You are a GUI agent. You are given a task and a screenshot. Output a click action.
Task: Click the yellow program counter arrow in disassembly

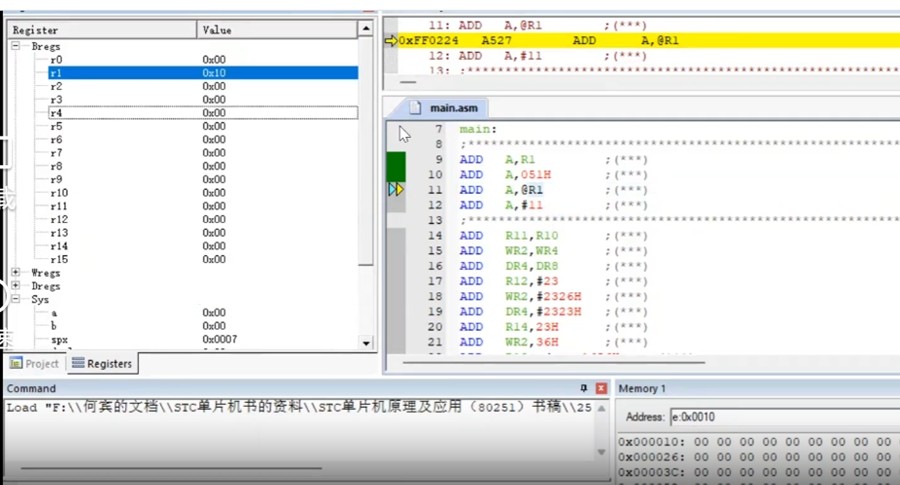click(391, 41)
